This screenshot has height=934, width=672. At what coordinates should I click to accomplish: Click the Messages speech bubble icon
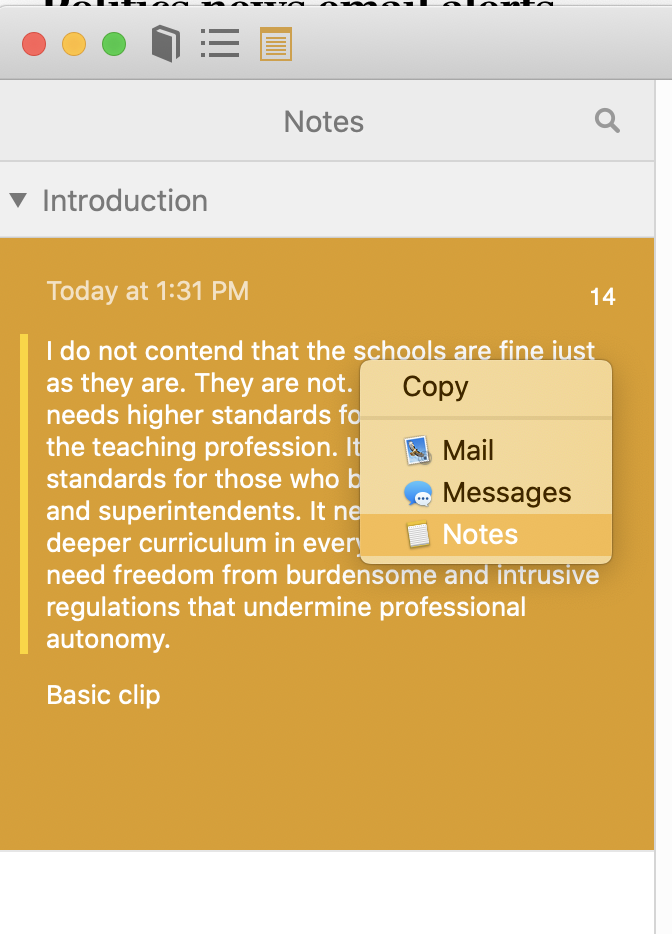click(418, 493)
